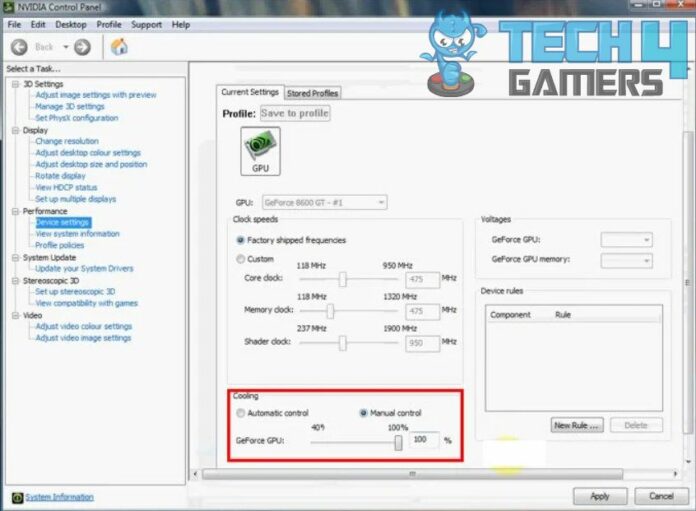Open Adjust image settings with preview
This screenshot has width=696, height=511.
96,95
